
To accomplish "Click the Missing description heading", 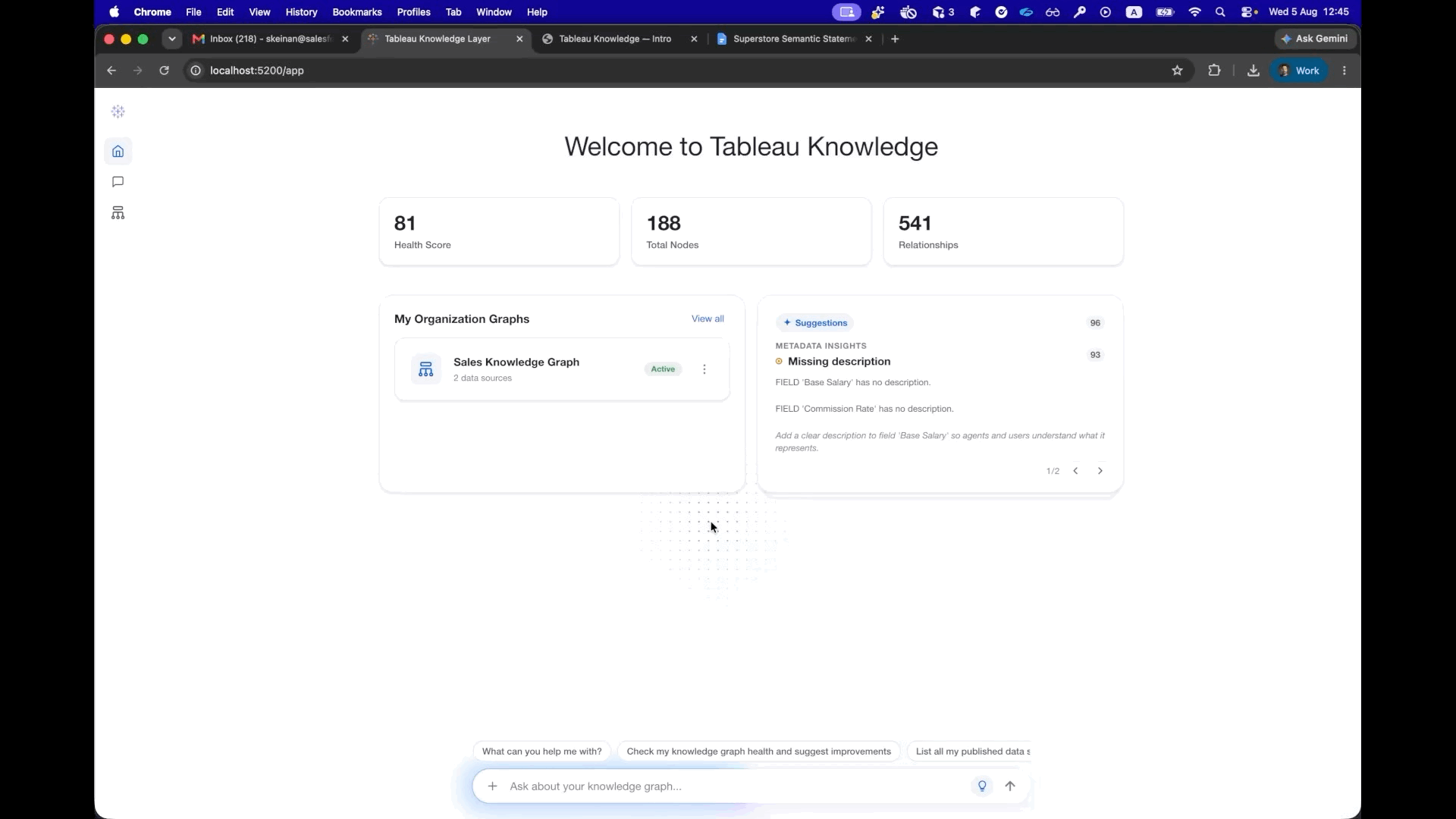I will click(839, 362).
